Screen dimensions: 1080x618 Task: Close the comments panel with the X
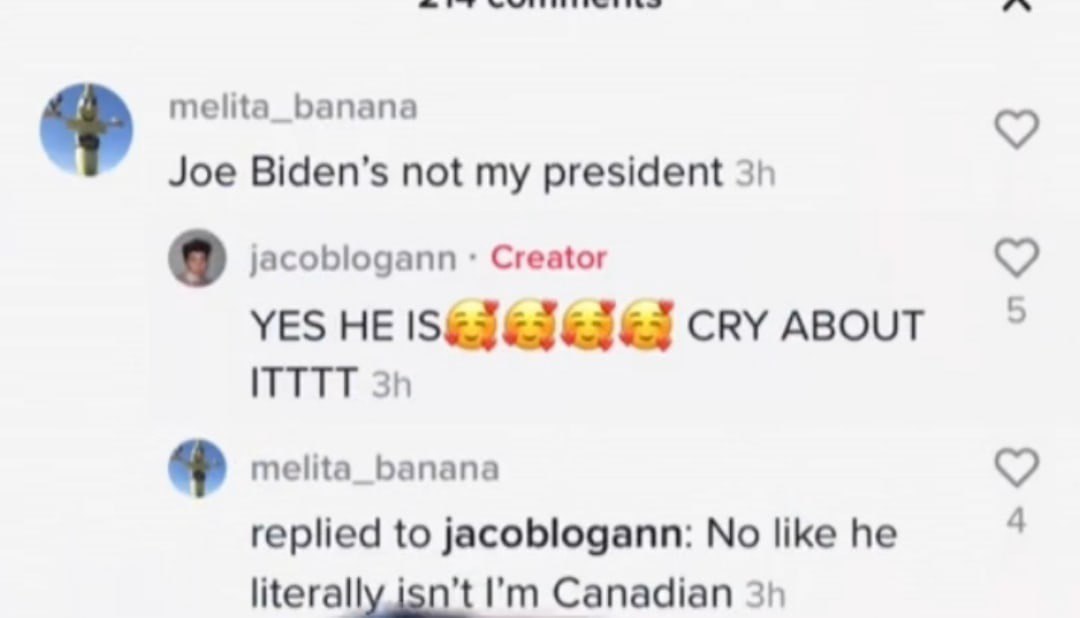[1017, 4]
